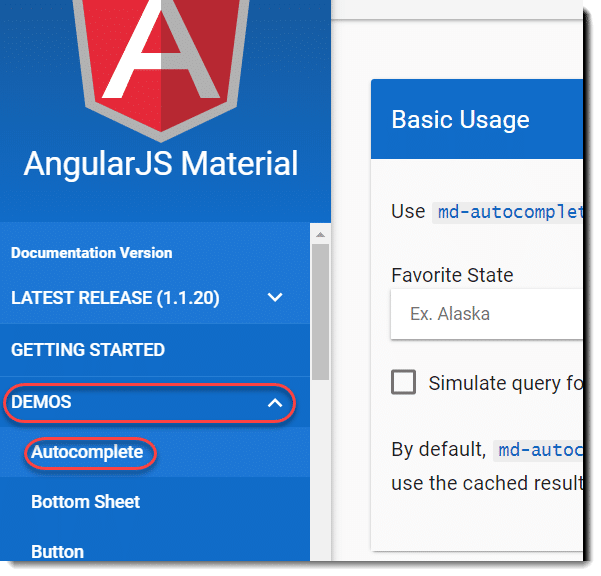The height and width of the screenshot is (576, 601).
Task: Open the Button demo
Action: coord(57,552)
